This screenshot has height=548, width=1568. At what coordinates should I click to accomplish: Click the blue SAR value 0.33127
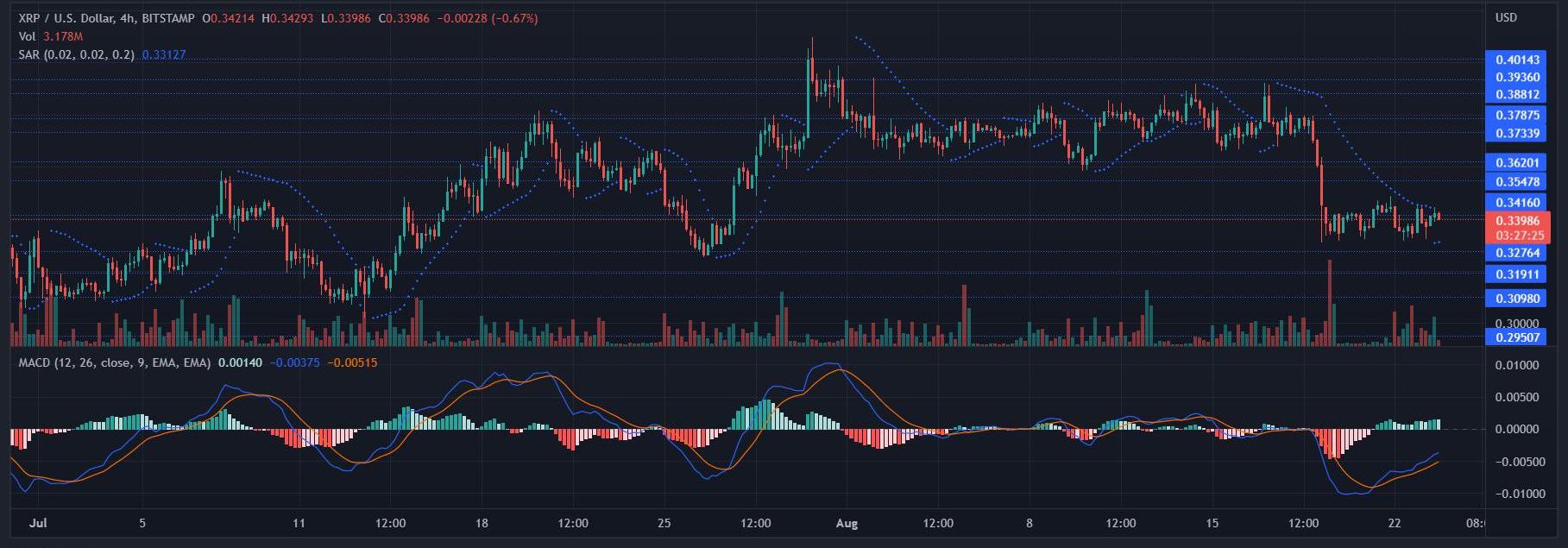pos(164,54)
